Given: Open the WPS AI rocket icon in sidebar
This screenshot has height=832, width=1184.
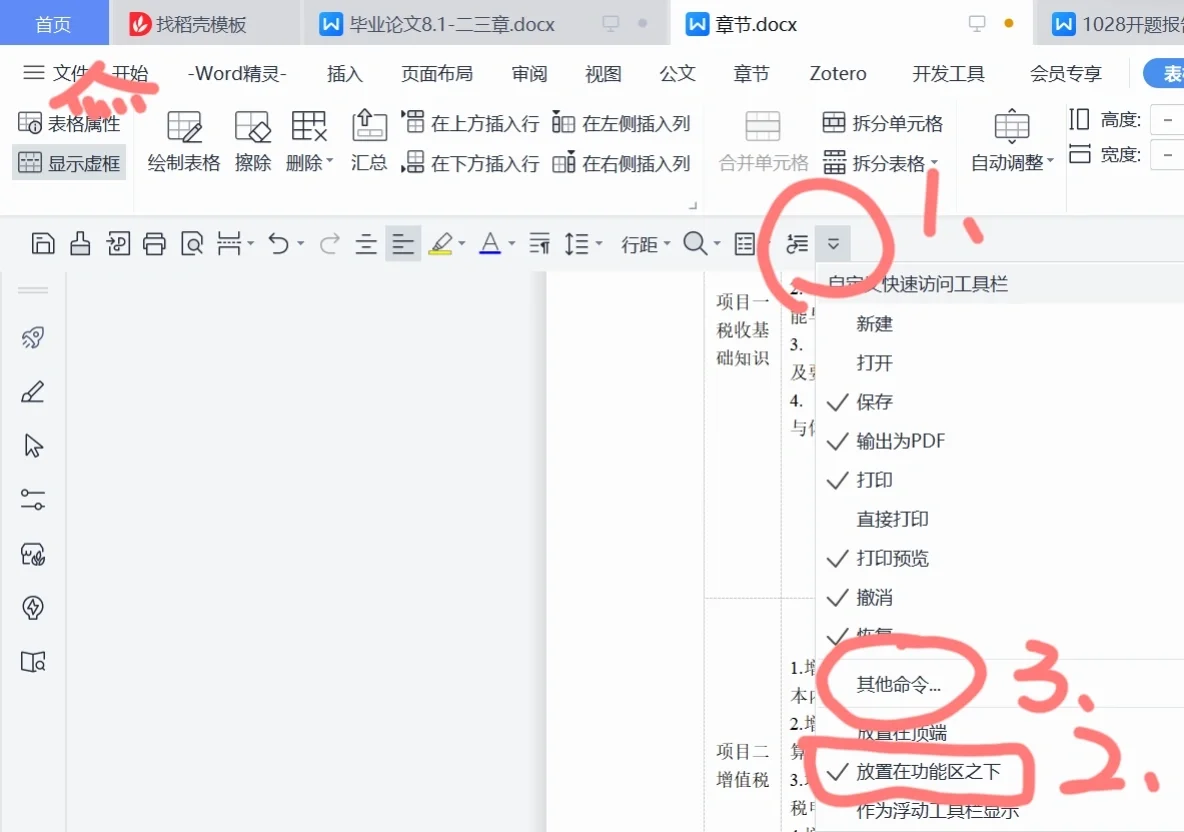Looking at the screenshot, I should click(32, 337).
